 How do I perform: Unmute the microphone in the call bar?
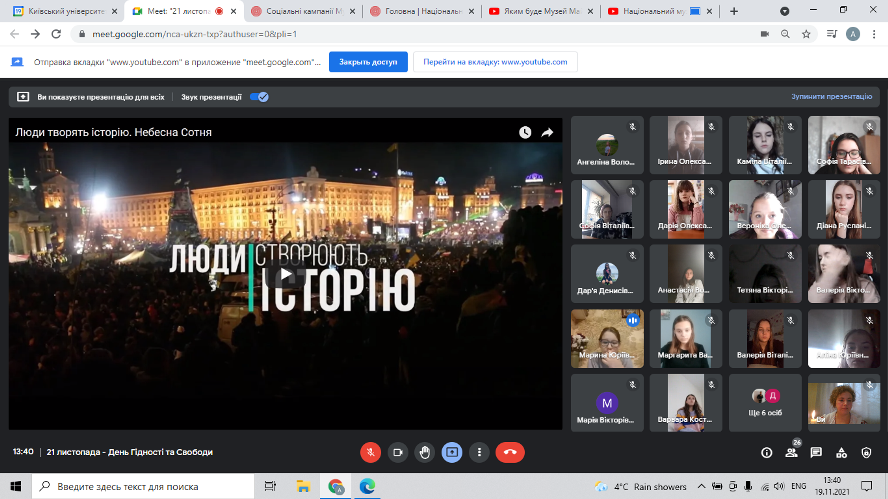click(371, 452)
